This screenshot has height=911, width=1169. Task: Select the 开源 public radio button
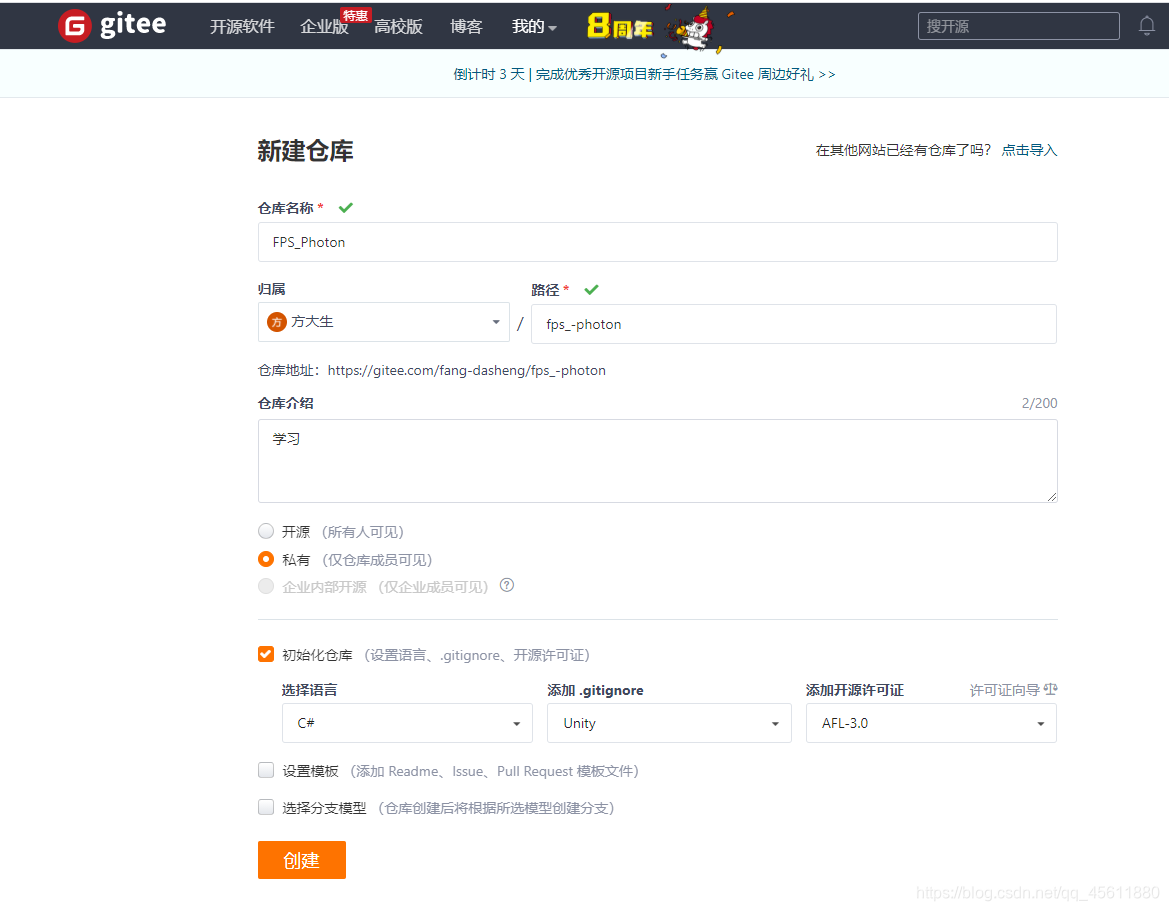(x=266, y=531)
